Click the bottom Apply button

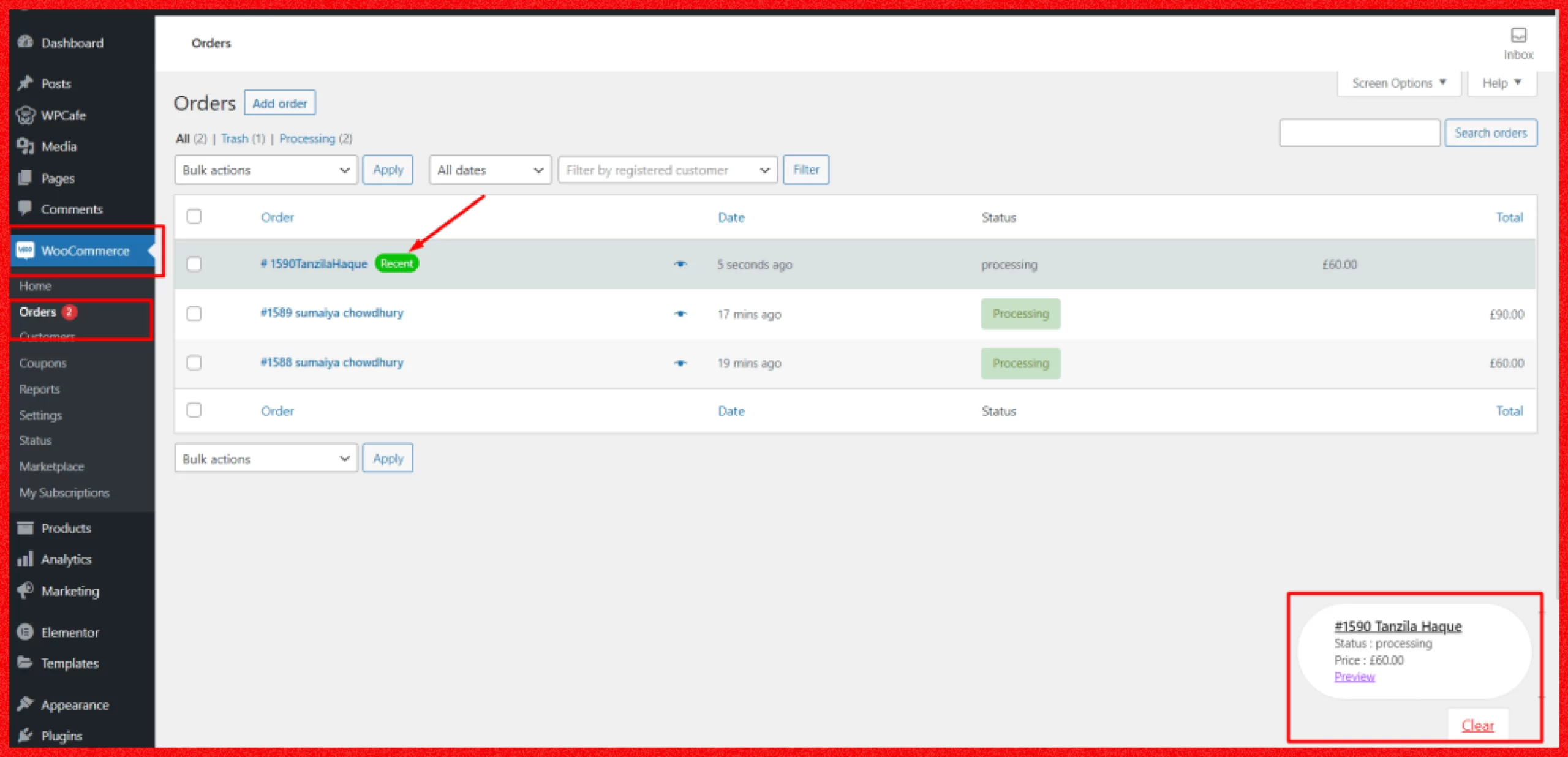pyautogui.click(x=388, y=459)
